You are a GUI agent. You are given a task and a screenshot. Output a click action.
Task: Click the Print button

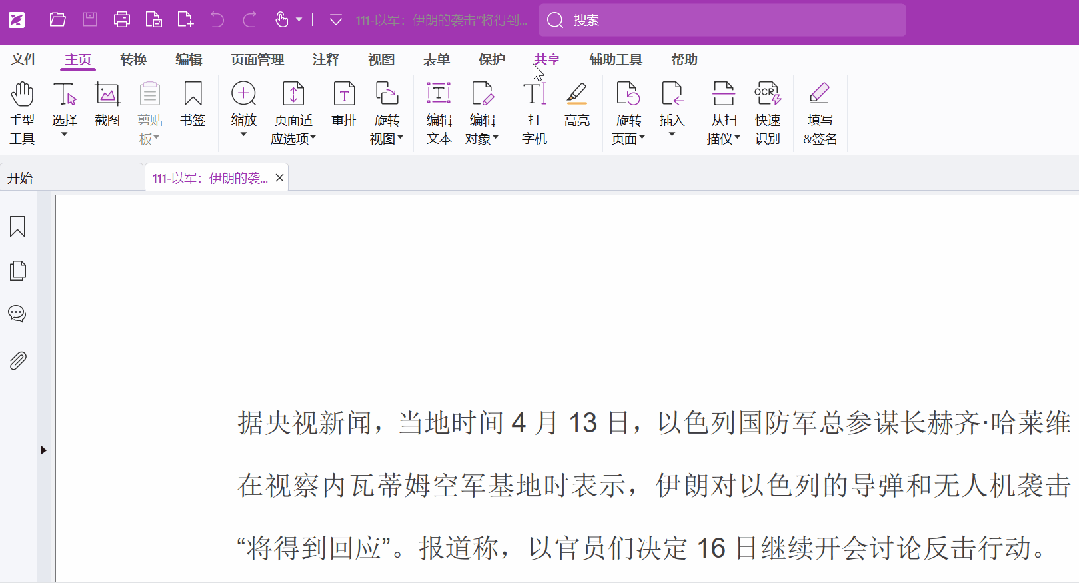pos(121,18)
